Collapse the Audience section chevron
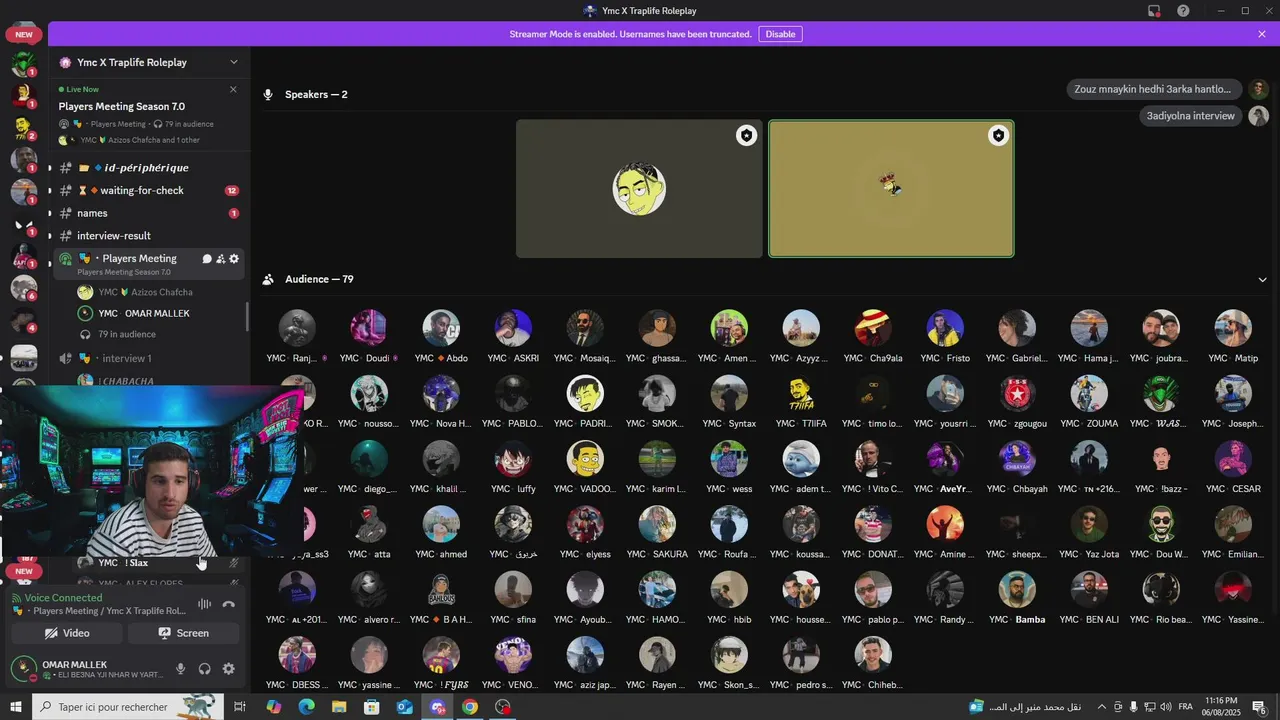This screenshot has height=720, width=1280. coord(1262,280)
